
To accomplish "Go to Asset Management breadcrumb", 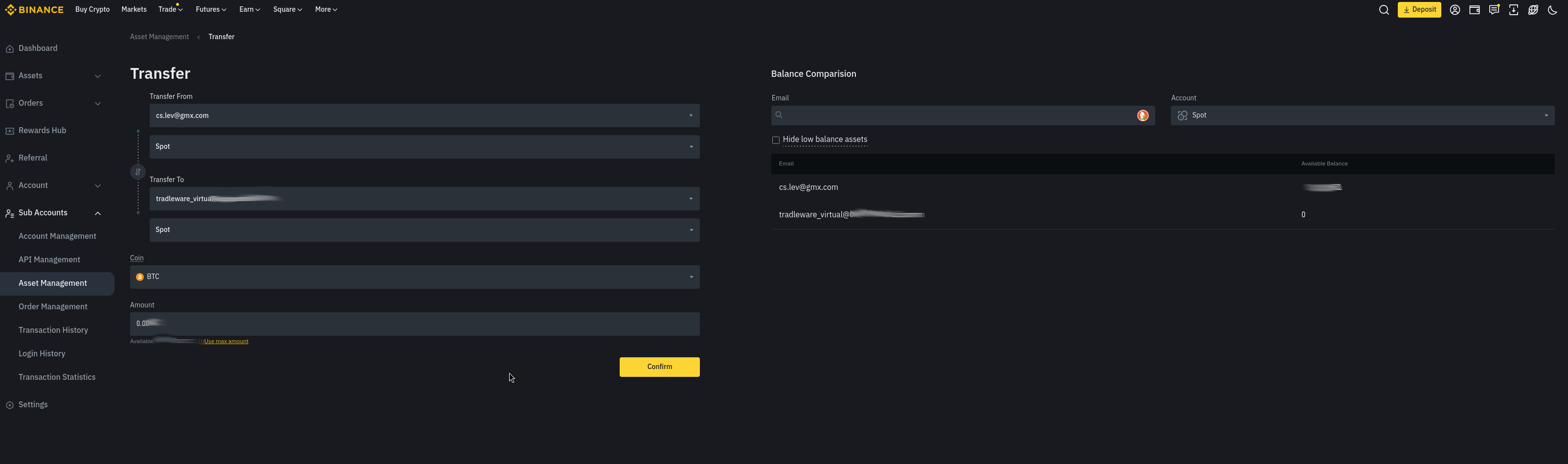I will click(159, 37).
